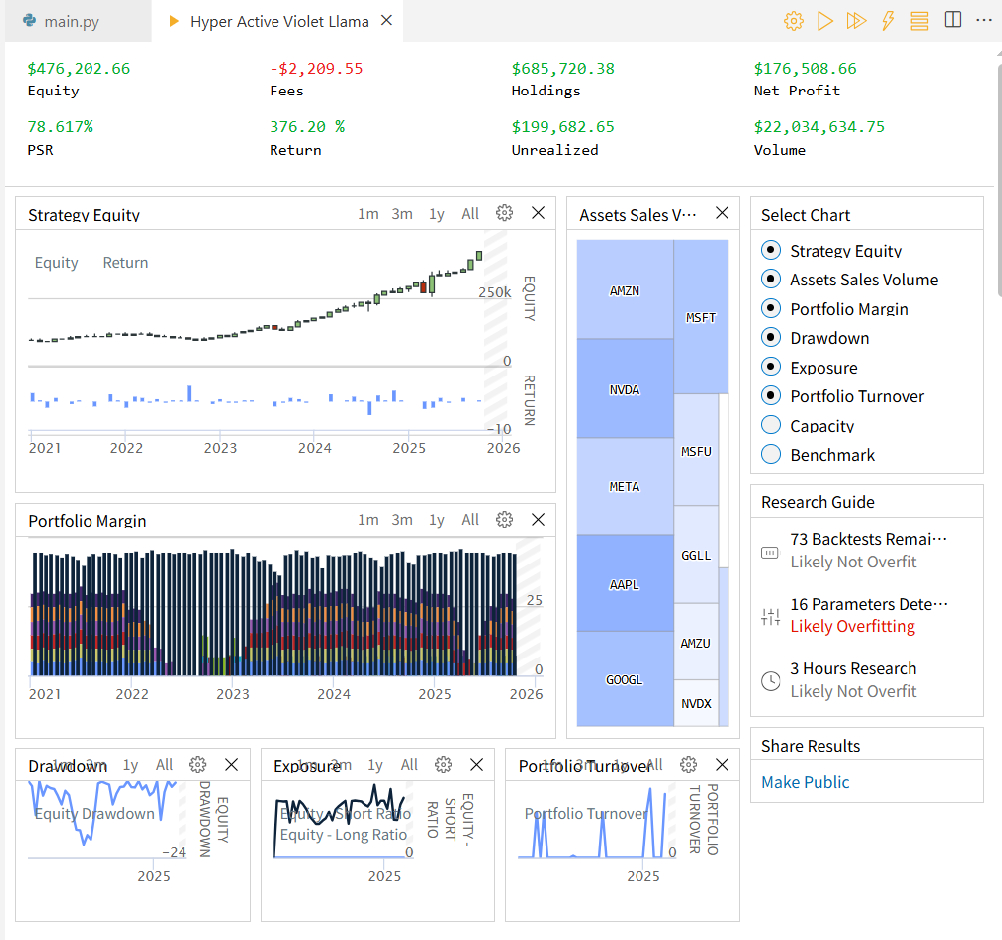Click the lightning bolt icon in toolbar
The height and width of the screenshot is (940, 1002).
coord(888,21)
